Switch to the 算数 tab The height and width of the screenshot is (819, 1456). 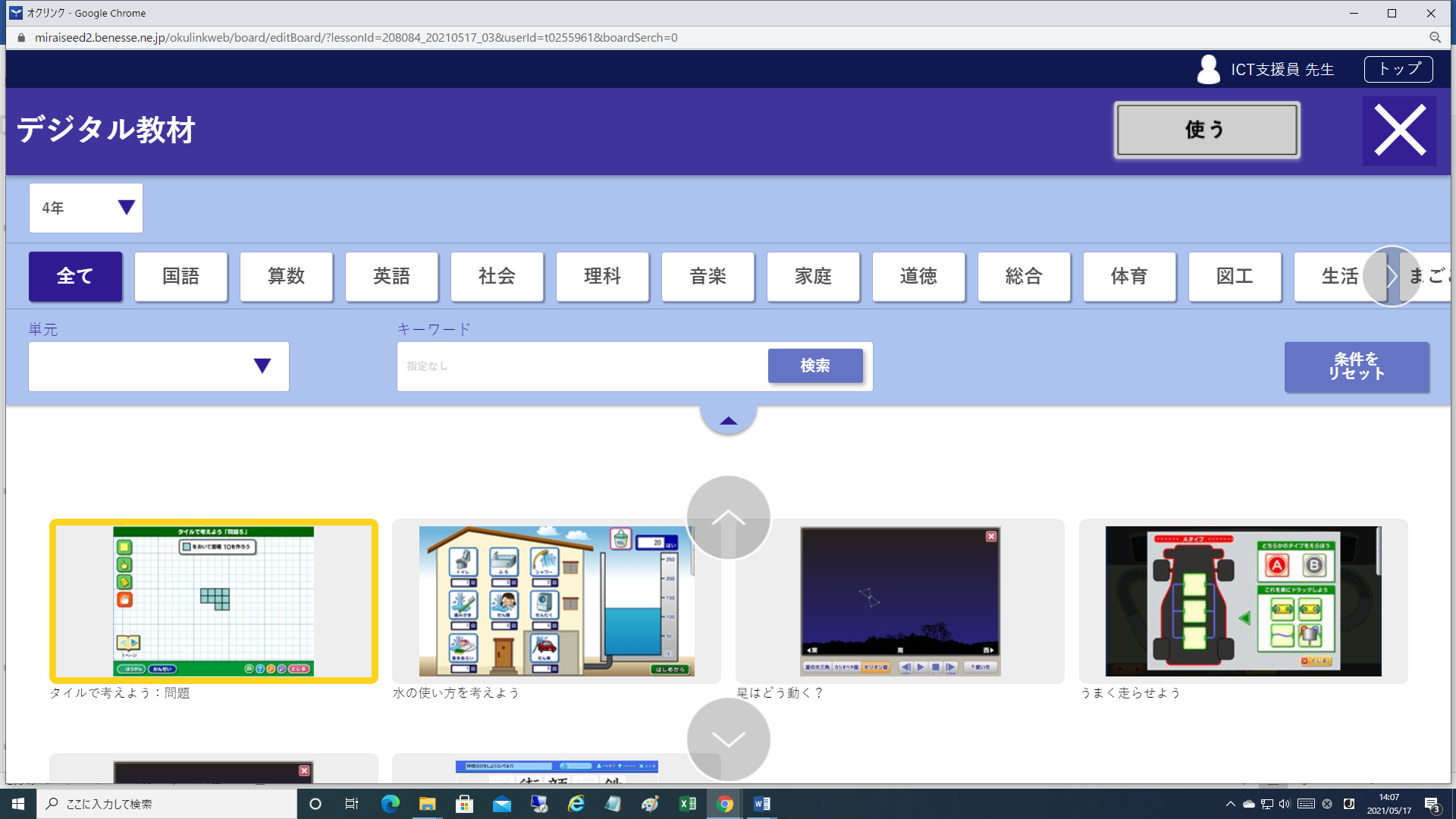[286, 276]
